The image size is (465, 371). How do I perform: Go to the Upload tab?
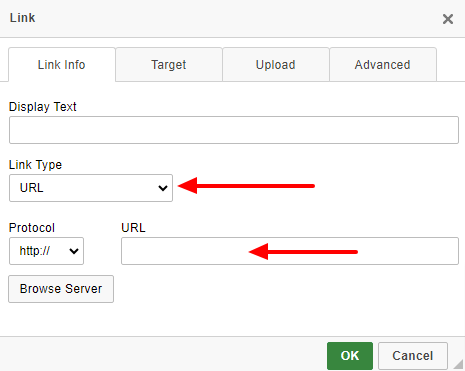point(276,65)
